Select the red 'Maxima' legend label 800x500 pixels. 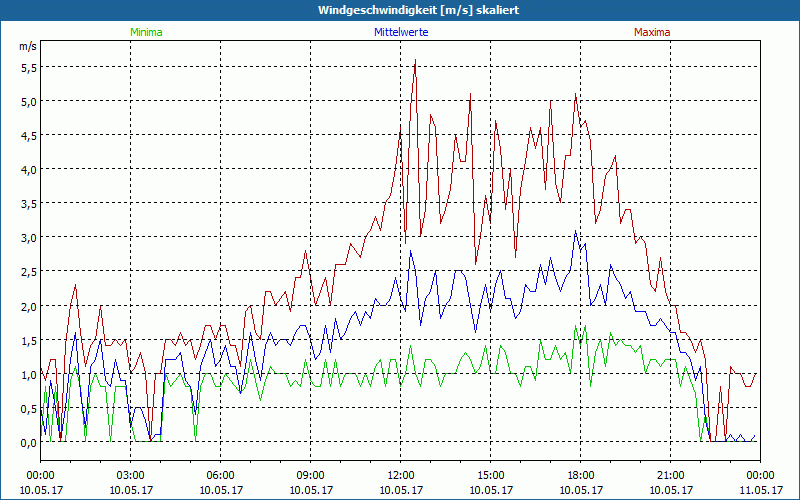pyautogui.click(x=652, y=32)
